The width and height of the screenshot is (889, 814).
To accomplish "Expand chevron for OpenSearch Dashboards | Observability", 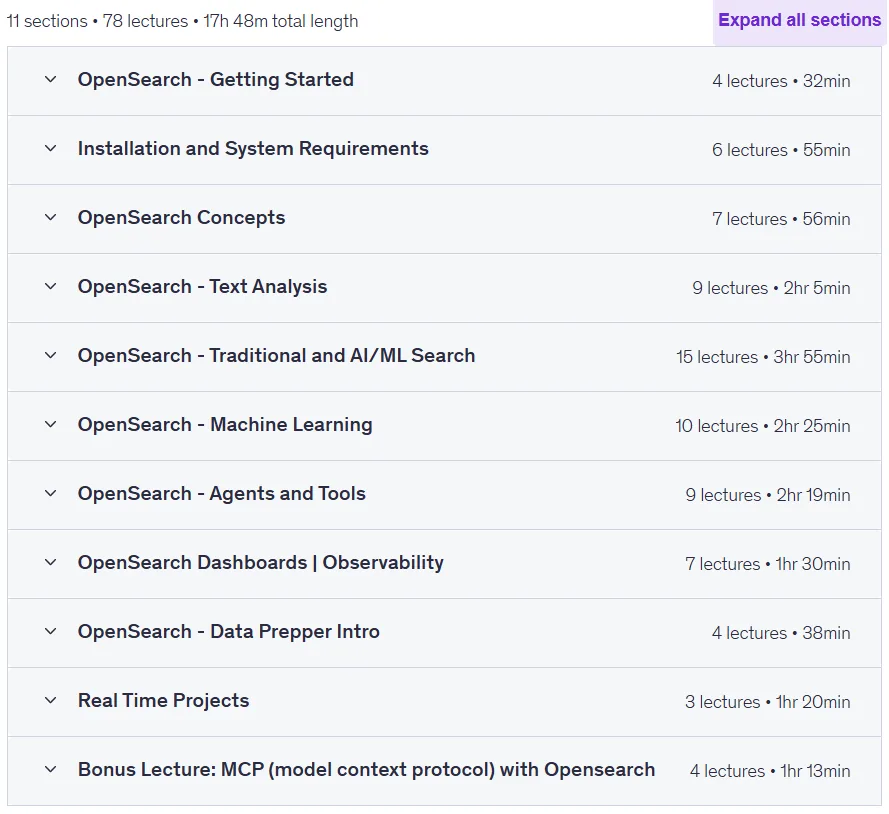I will 50,562.
